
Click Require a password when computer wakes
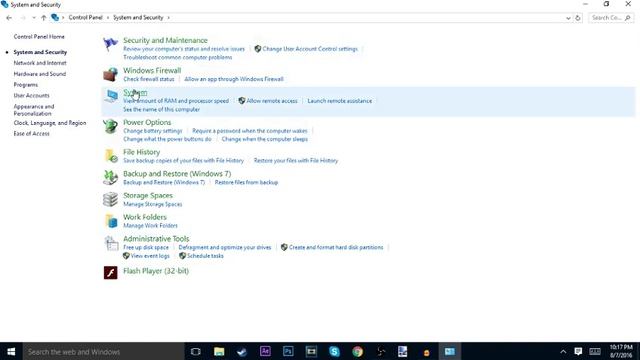(x=250, y=131)
